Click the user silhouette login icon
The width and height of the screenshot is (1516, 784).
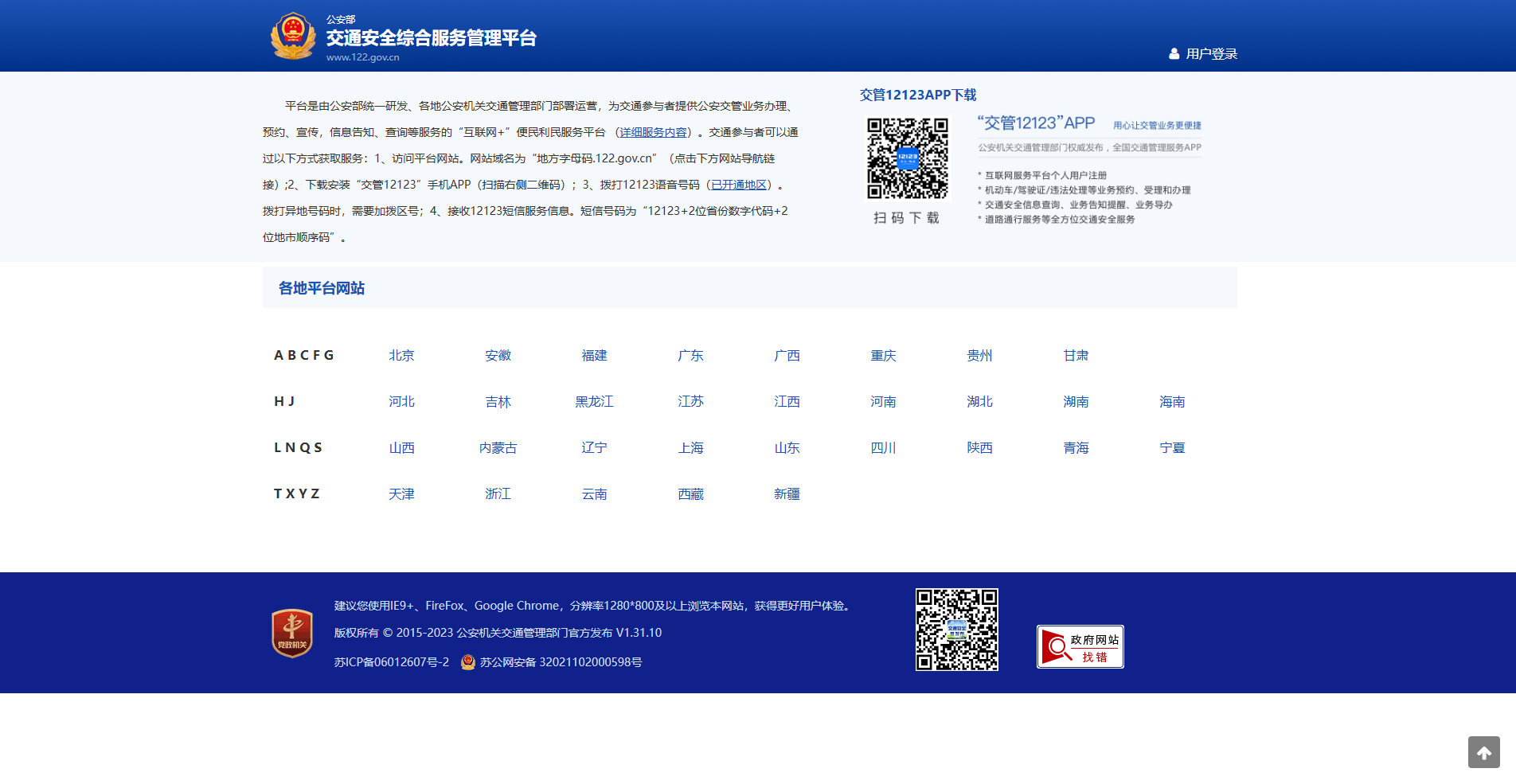point(1174,53)
